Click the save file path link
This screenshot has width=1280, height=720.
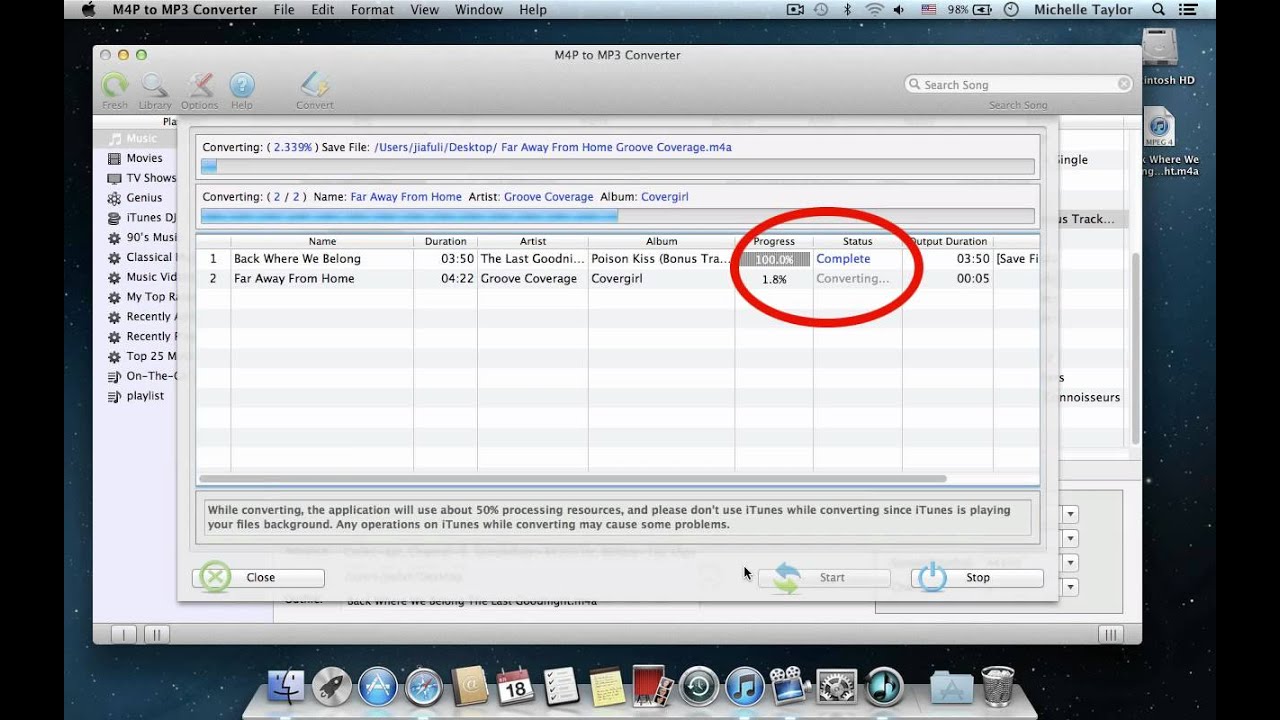point(552,147)
